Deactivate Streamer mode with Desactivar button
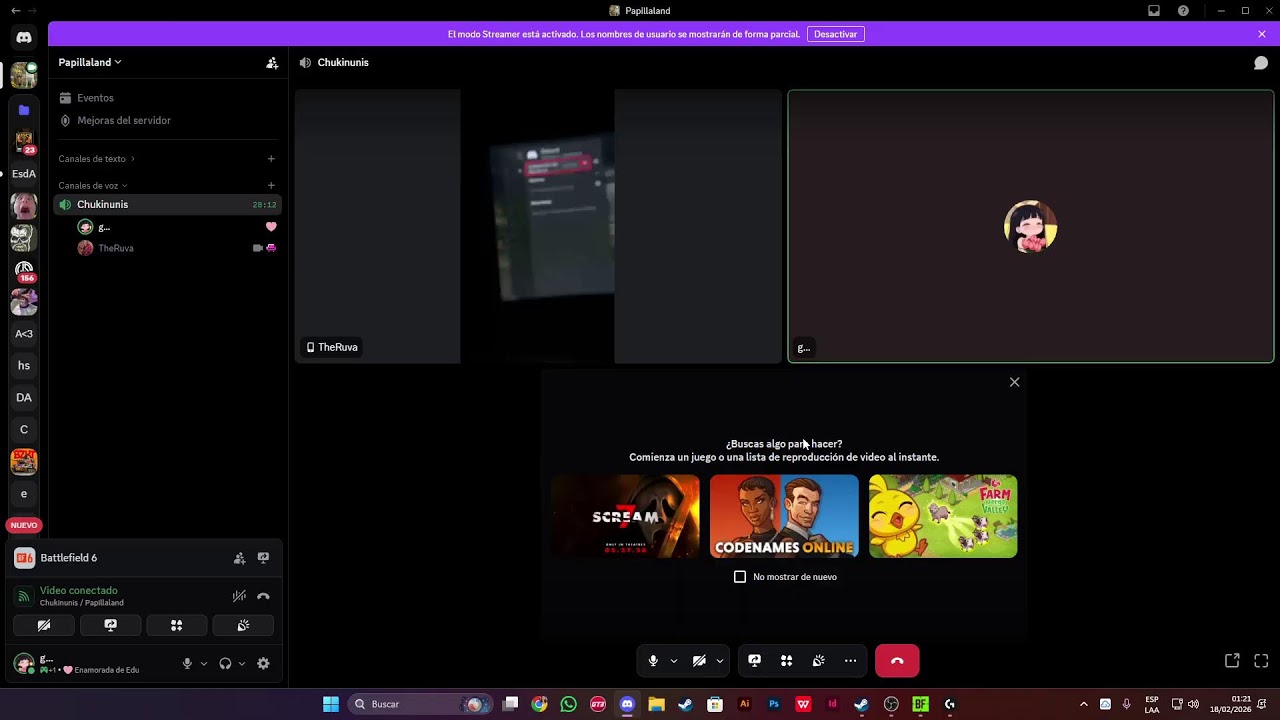Image resolution: width=1280 pixels, height=720 pixels. pyautogui.click(x=835, y=34)
